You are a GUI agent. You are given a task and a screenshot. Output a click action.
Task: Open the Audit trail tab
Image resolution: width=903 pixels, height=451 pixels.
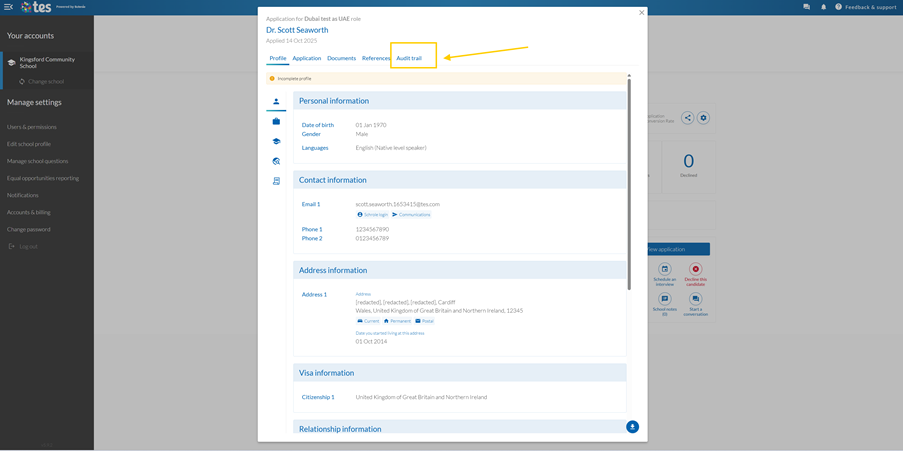(409, 58)
